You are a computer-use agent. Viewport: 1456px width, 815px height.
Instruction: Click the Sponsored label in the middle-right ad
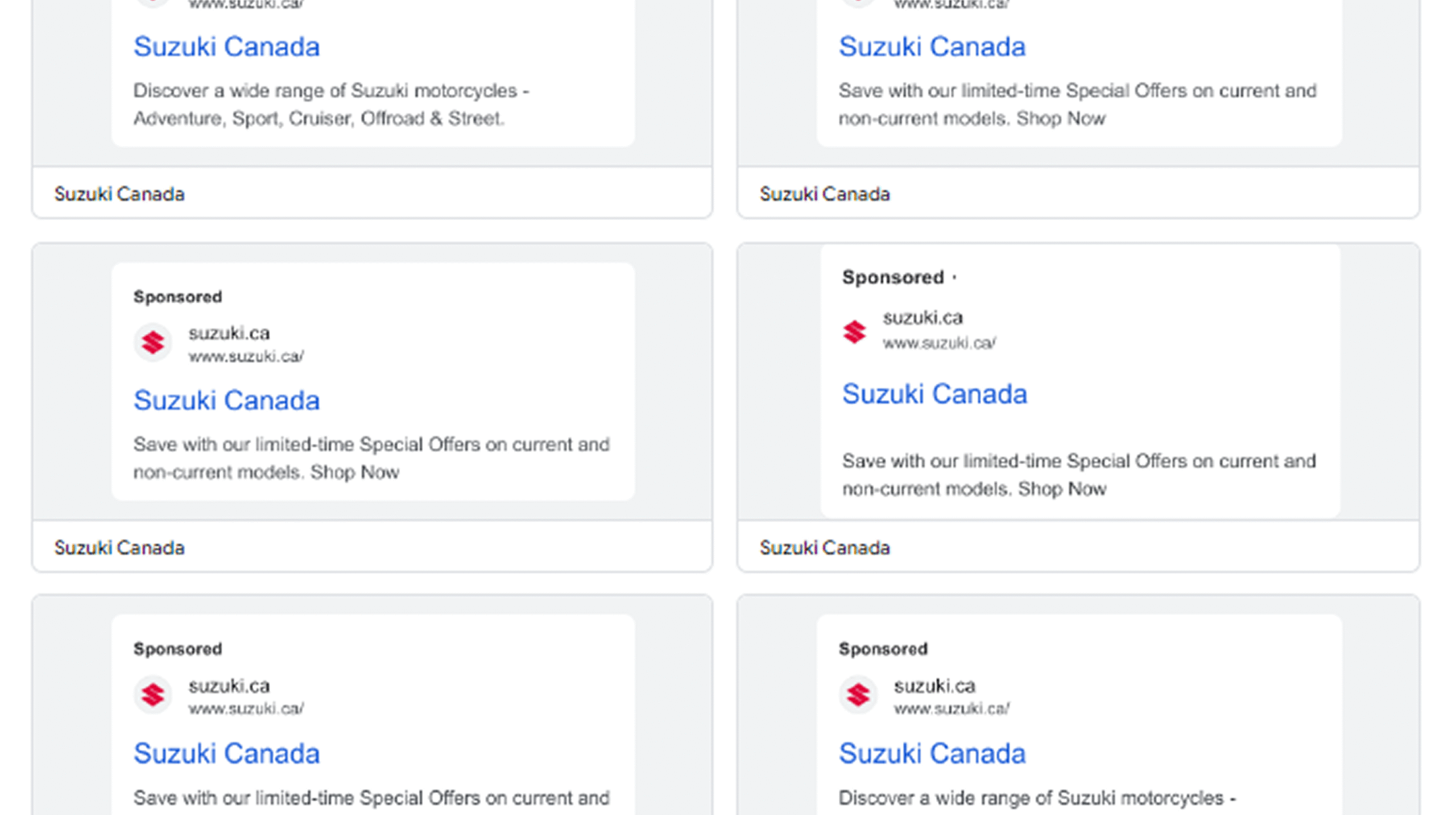(892, 278)
